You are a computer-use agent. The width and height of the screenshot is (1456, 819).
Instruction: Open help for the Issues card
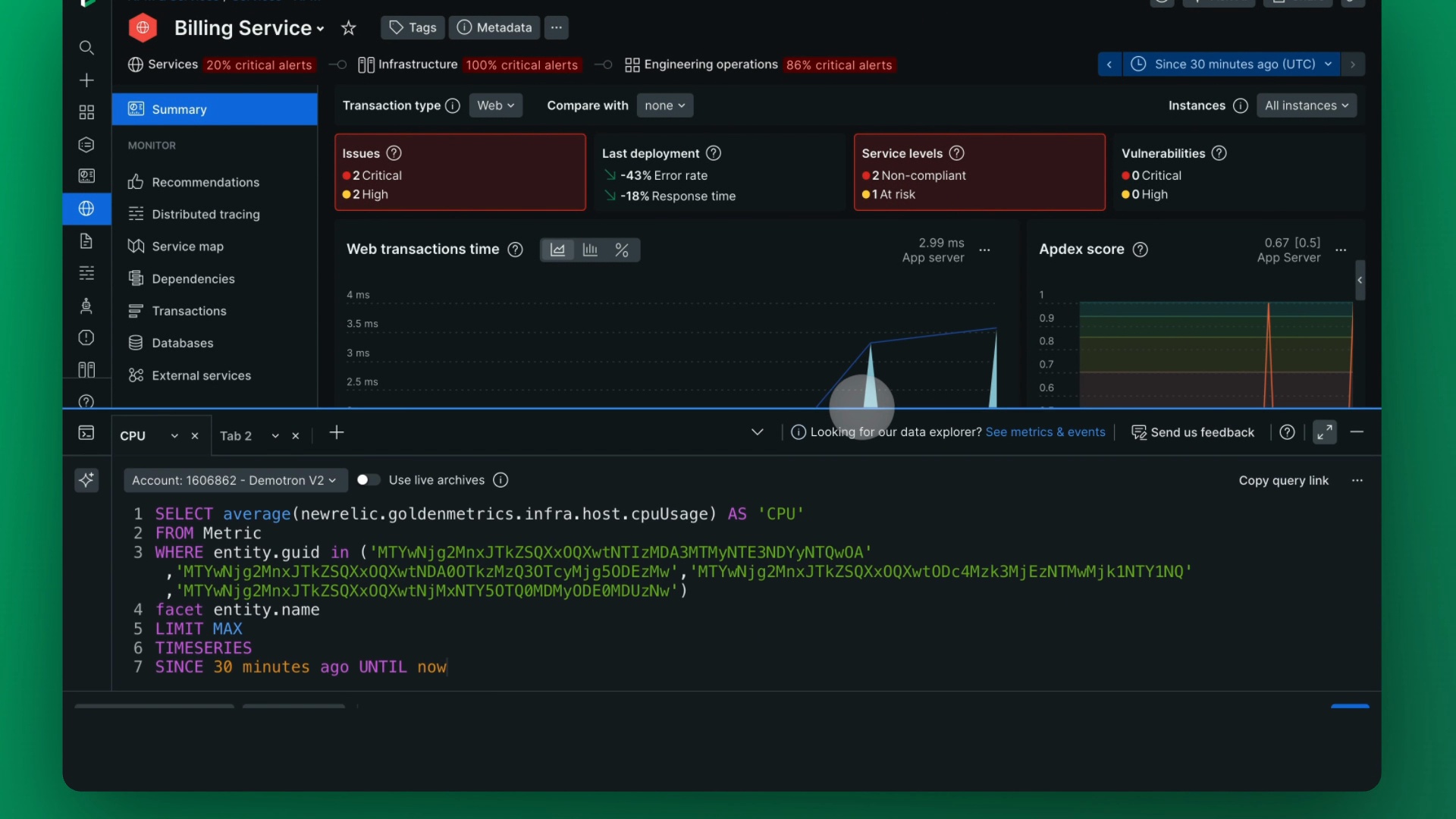pyautogui.click(x=394, y=153)
